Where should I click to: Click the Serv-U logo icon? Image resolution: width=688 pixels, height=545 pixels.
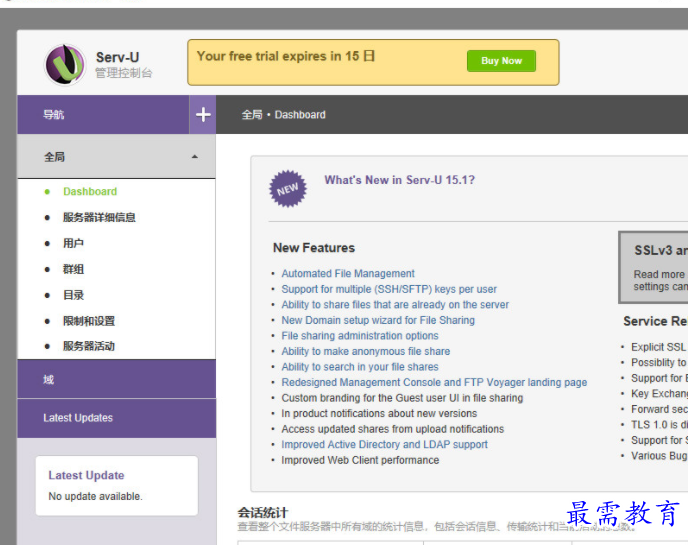point(65,65)
